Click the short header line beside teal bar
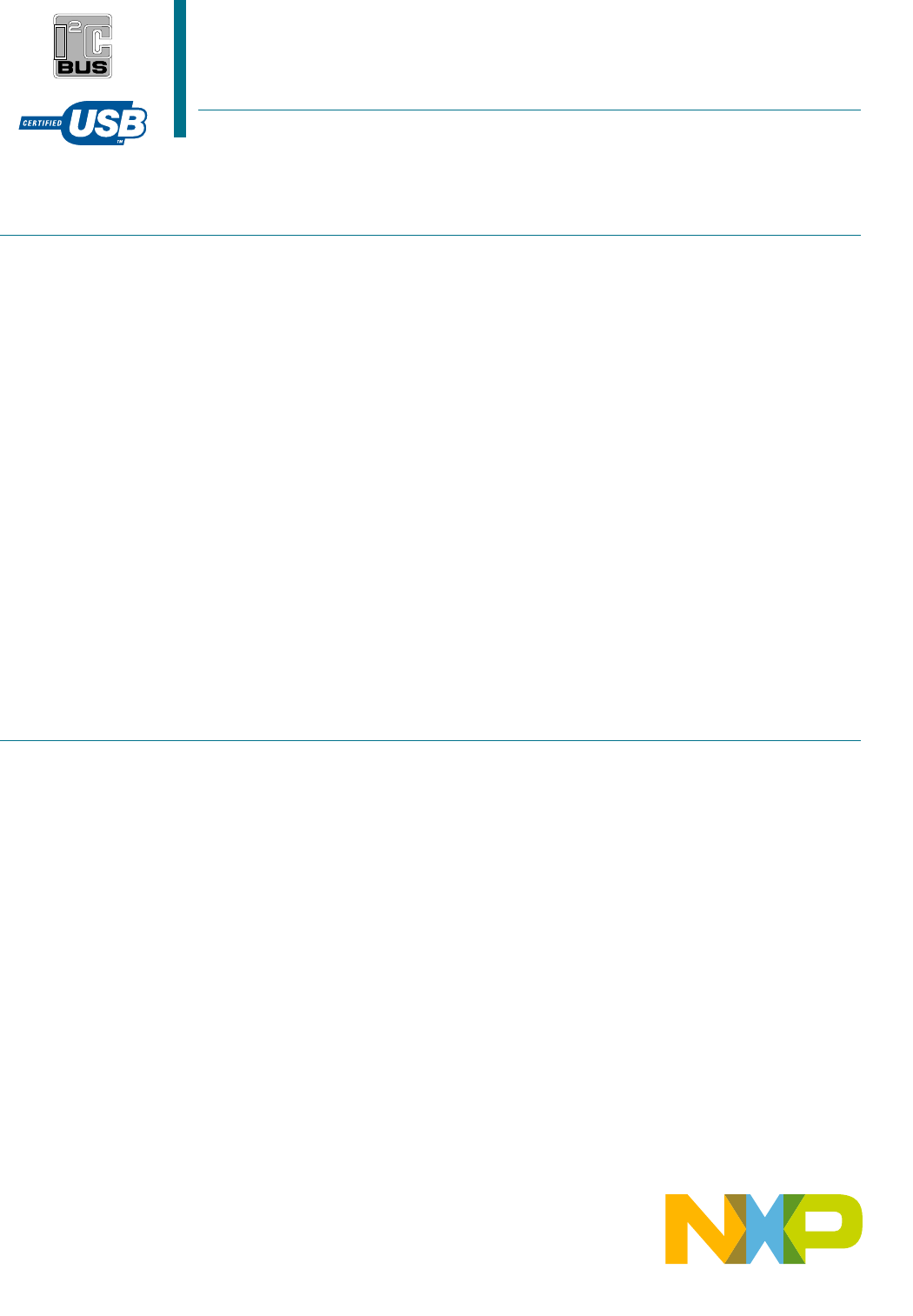 [530, 110]
